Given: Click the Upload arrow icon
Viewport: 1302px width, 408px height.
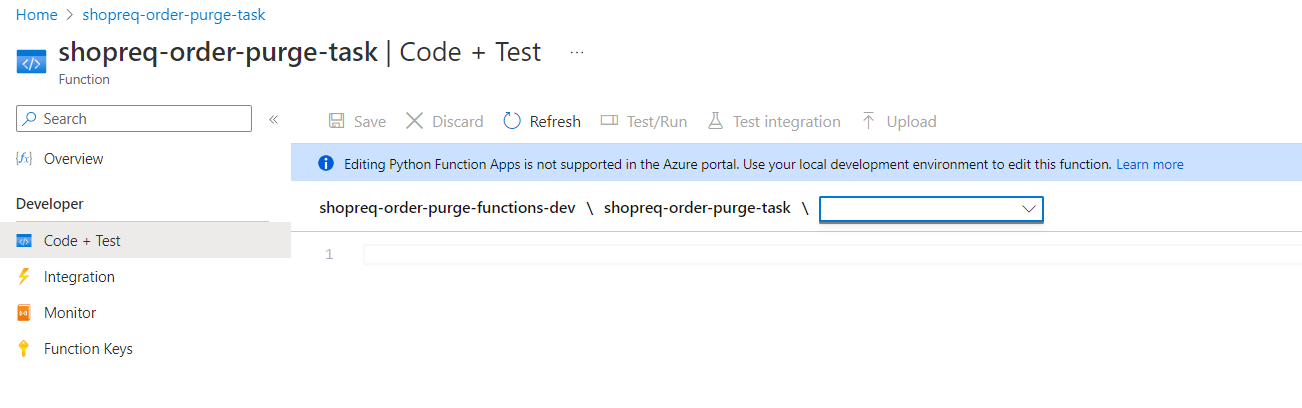Looking at the screenshot, I should [868, 121].
